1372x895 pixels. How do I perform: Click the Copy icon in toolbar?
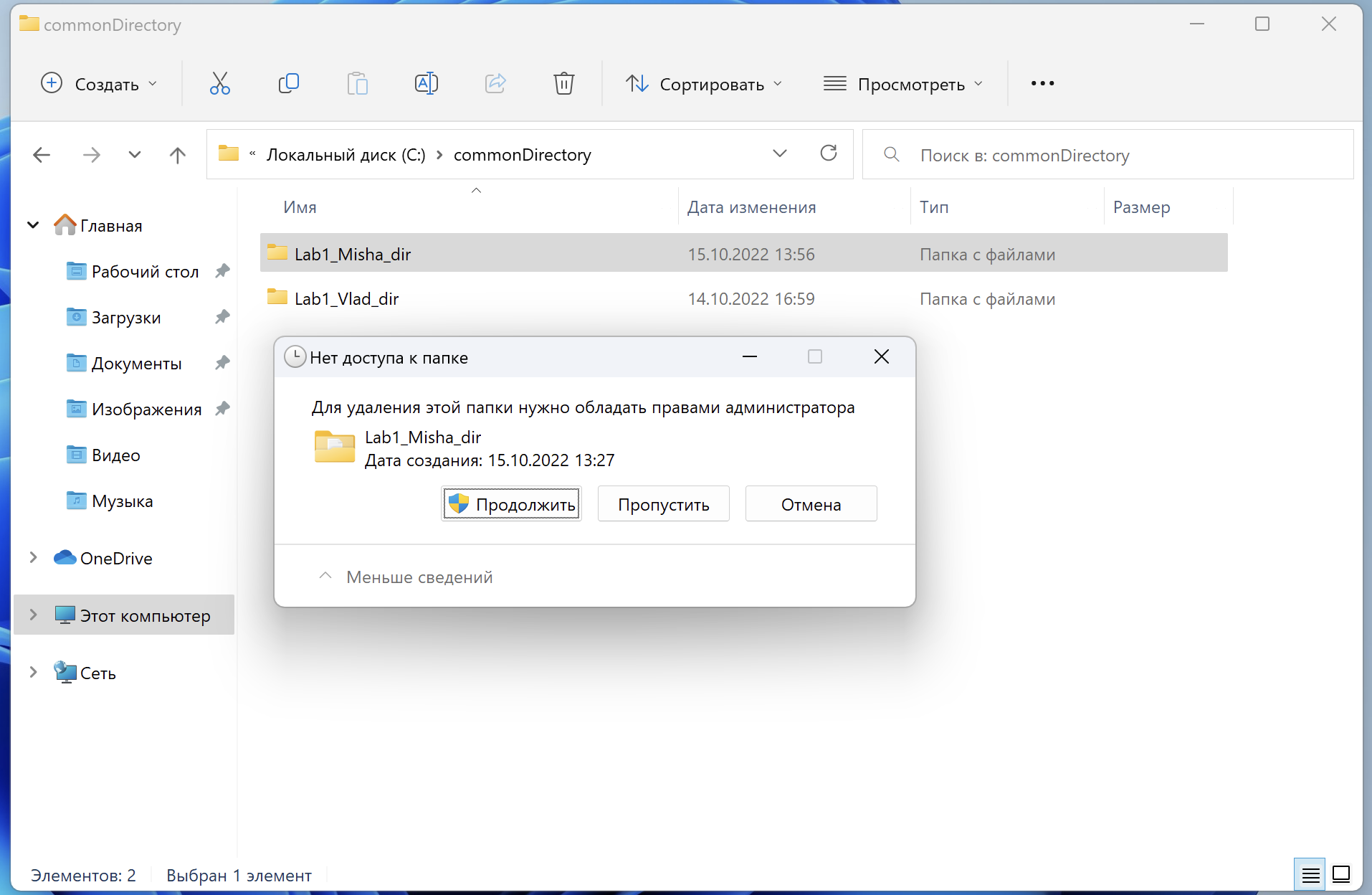(x=288, y=84)
